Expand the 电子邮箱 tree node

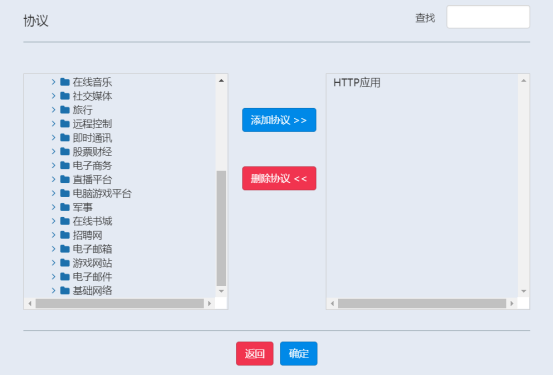(x=53, y=249)
